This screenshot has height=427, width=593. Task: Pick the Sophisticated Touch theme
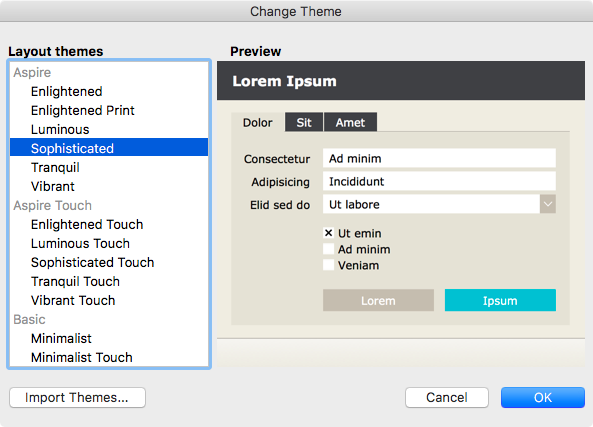(x=109, y=262)
